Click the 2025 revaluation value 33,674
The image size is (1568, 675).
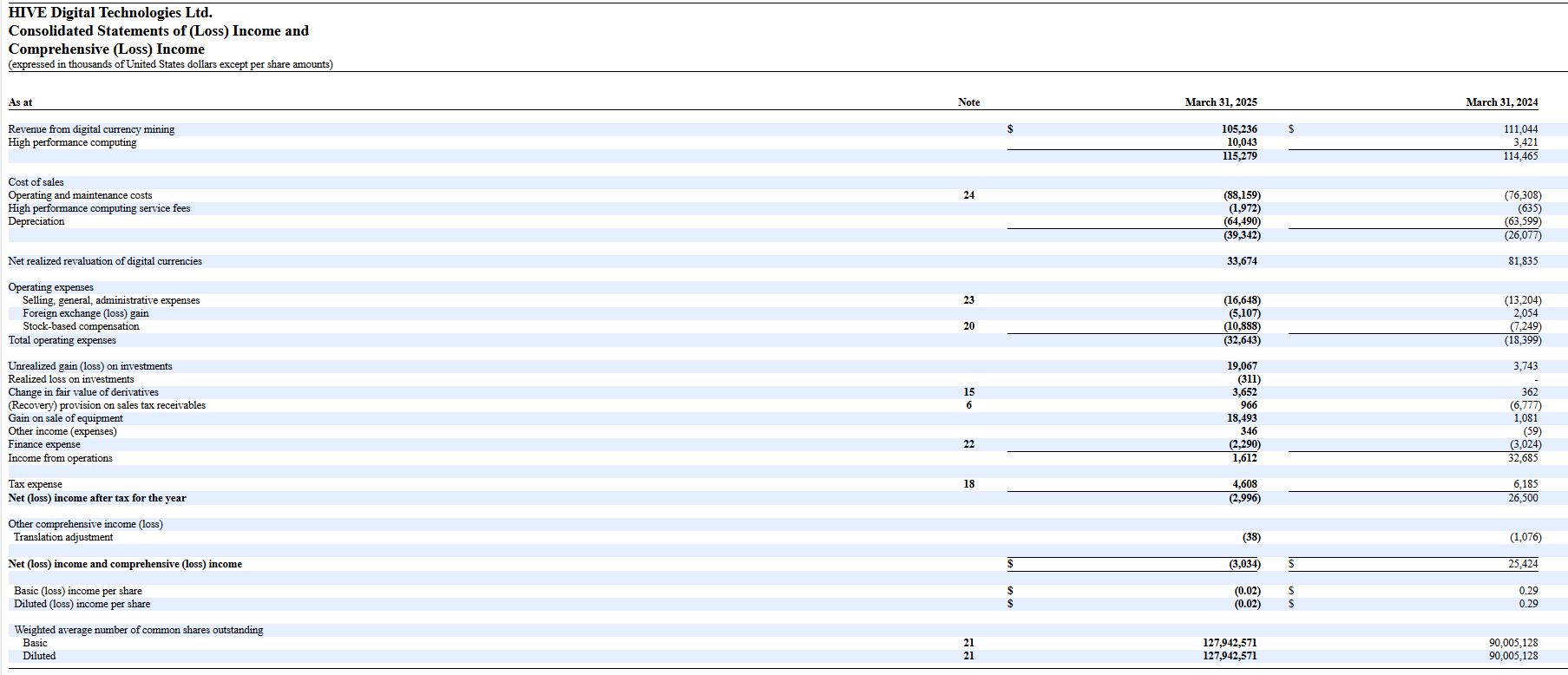point(1242,261)
